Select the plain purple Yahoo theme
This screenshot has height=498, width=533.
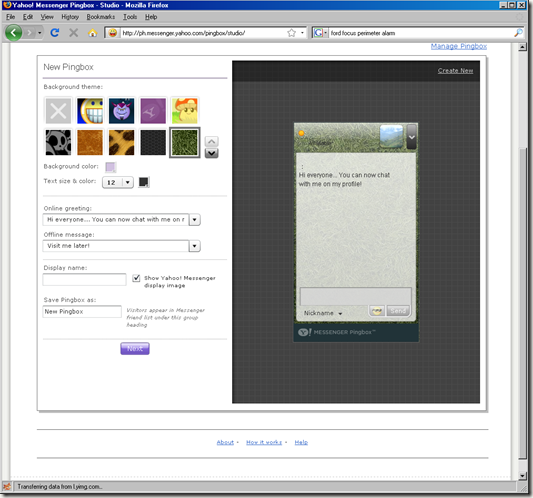[153, 111]
